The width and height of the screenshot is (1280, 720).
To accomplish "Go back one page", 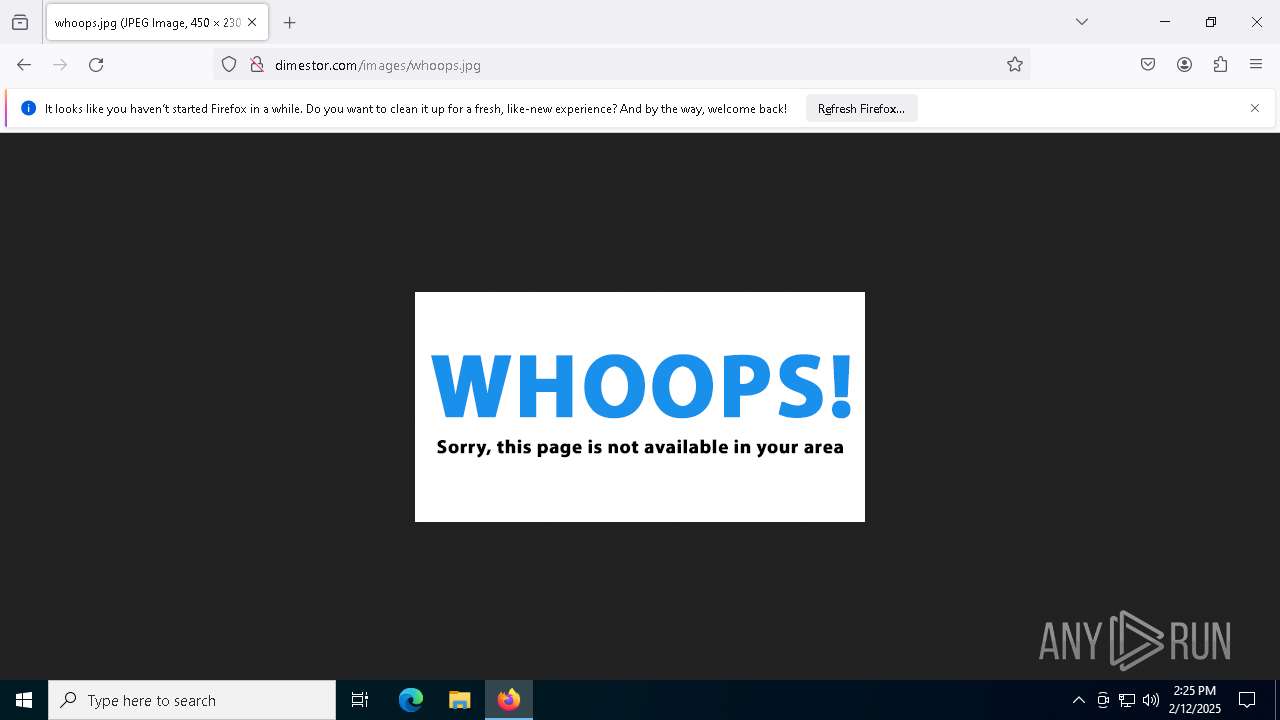I will pyautogui.click(x=24, y=65).
